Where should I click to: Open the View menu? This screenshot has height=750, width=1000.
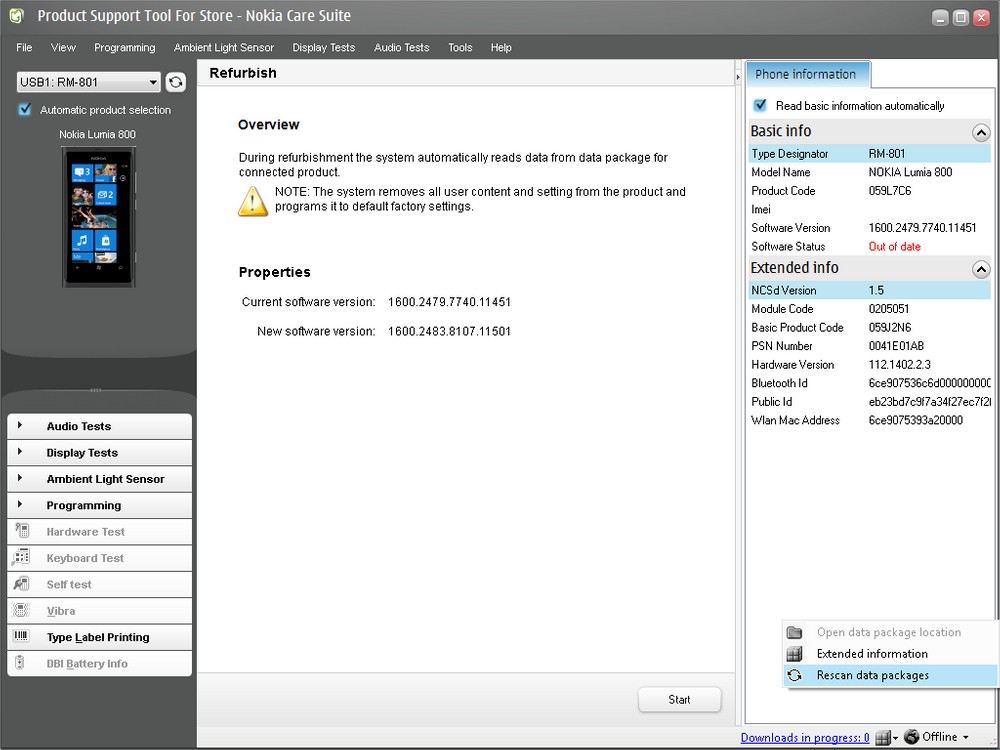pos(63,47)
